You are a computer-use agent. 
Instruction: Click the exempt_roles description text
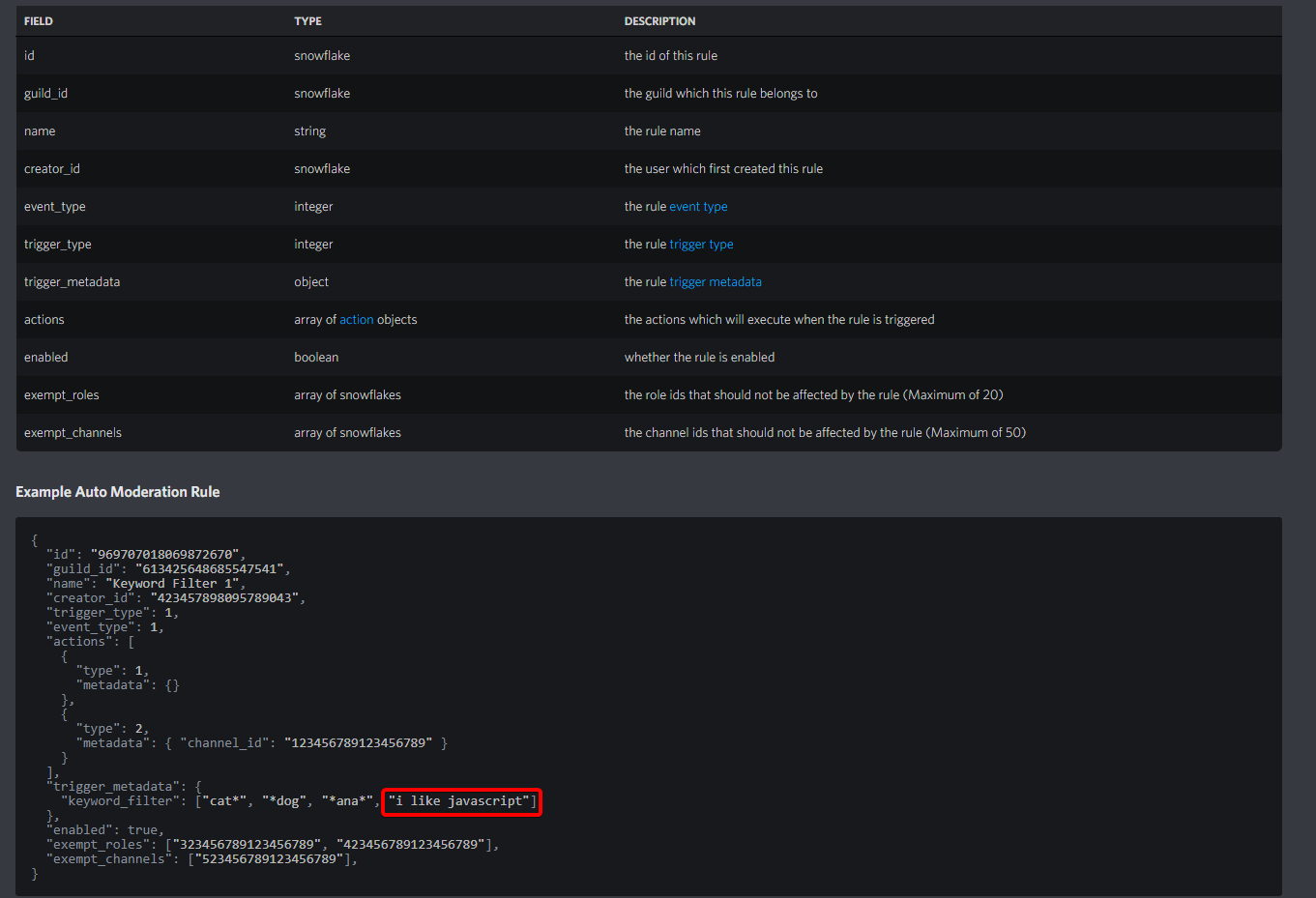coord(813,395)
